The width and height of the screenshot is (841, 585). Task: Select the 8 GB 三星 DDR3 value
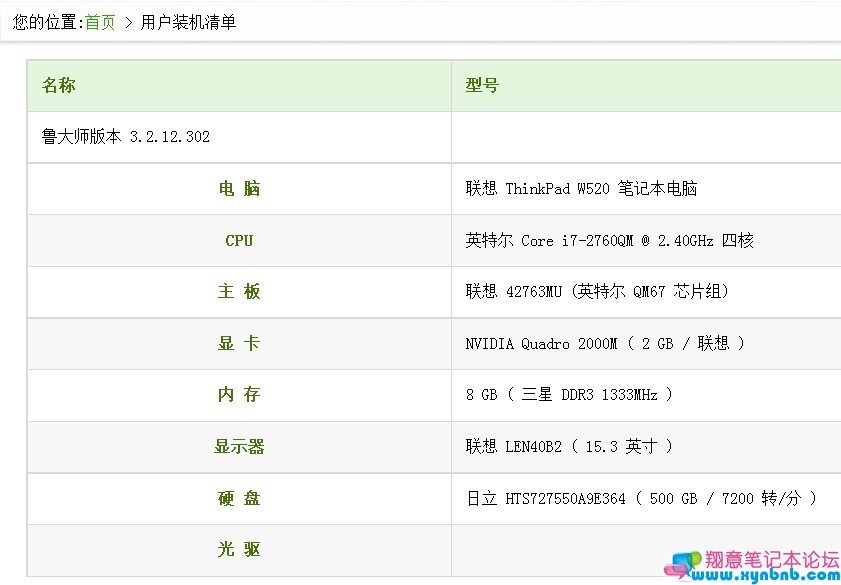(569, 395)
